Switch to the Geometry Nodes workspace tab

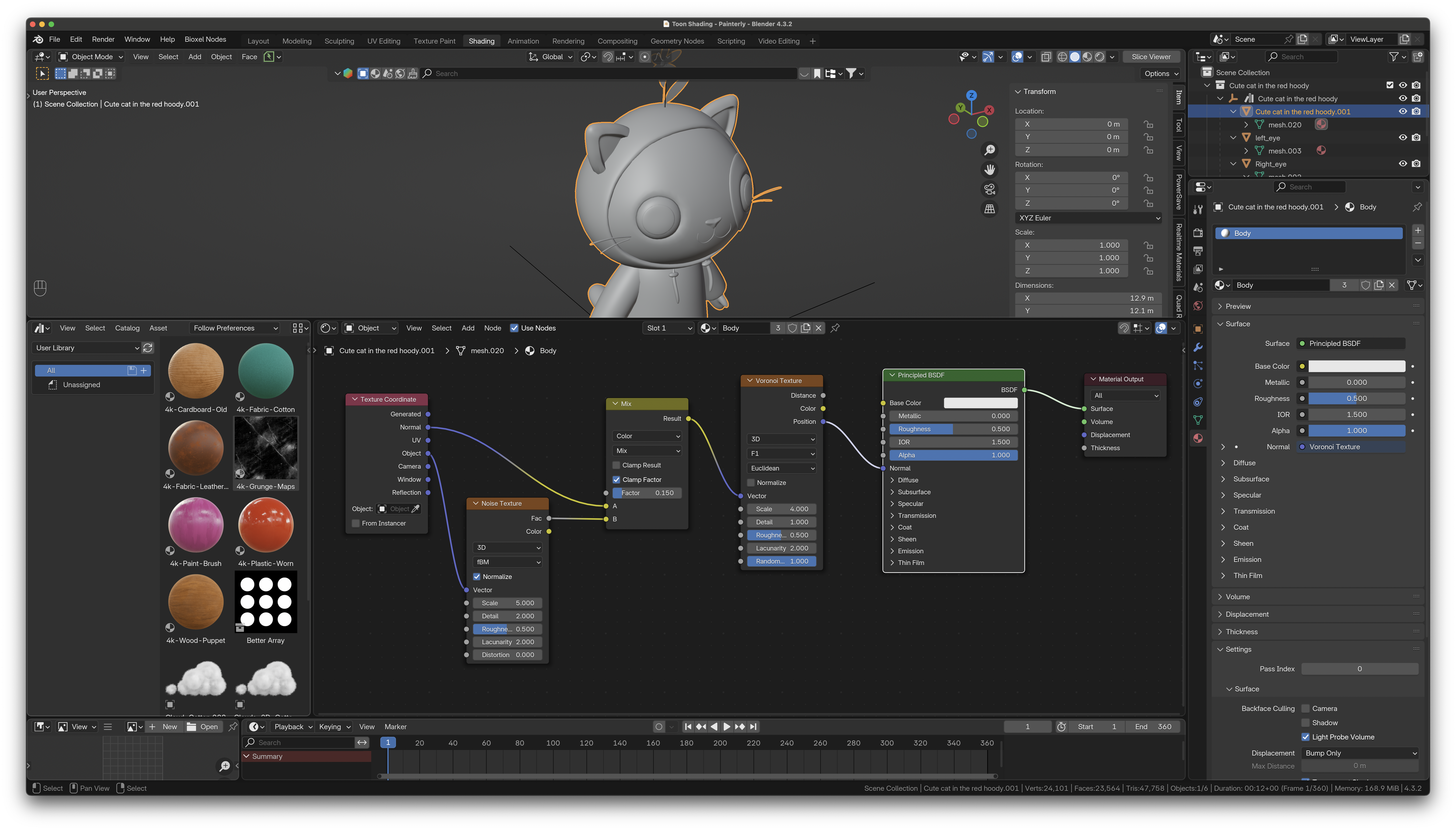pyautogui.click(x=677, y=41)
